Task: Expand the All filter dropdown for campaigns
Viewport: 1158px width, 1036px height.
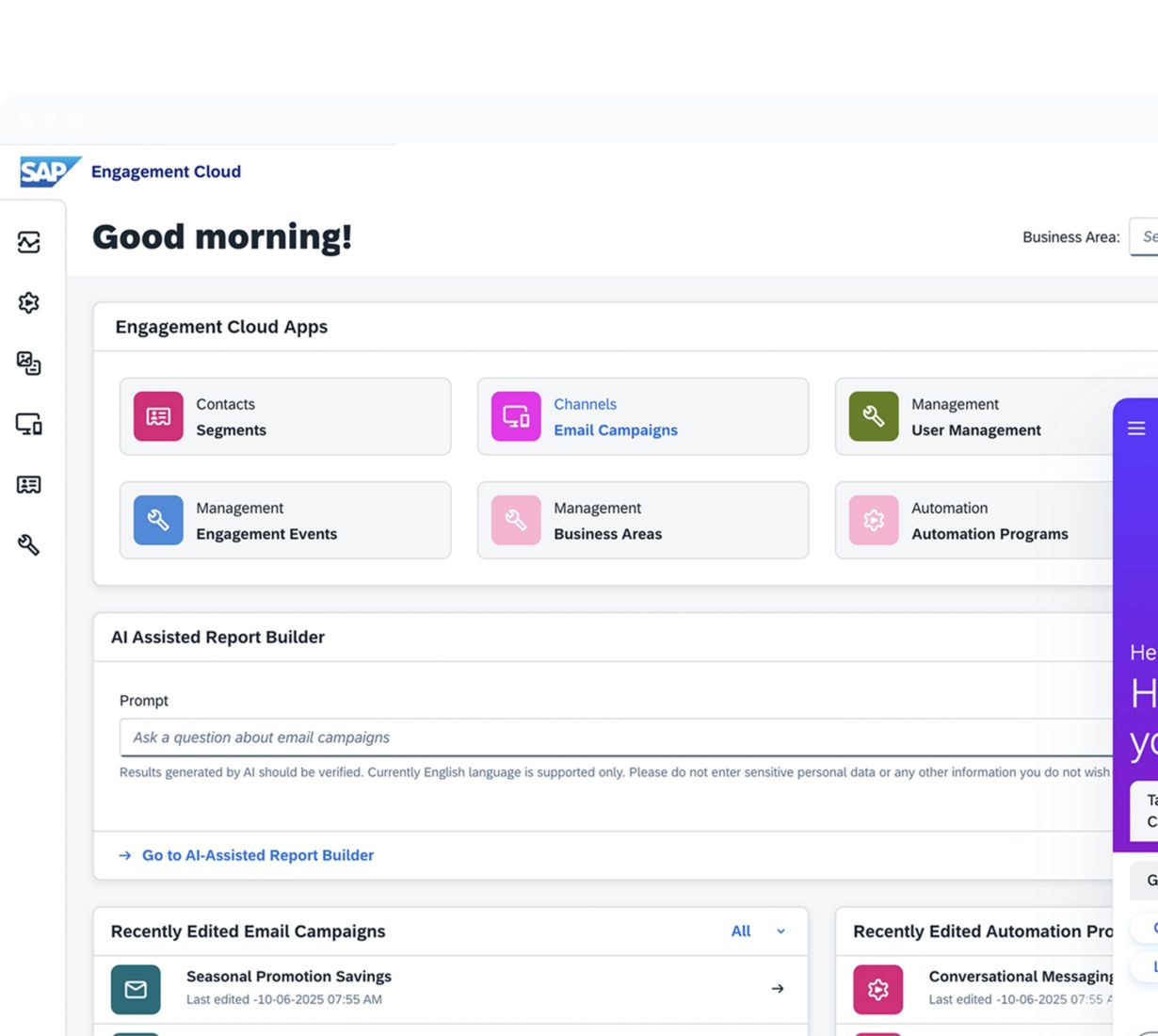Action: (x=758, y=931)
